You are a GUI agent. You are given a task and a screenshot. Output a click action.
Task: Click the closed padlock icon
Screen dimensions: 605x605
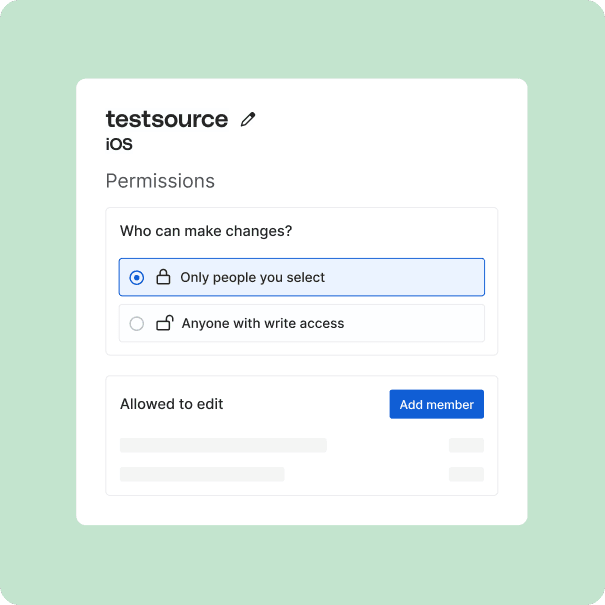[164, 277]
